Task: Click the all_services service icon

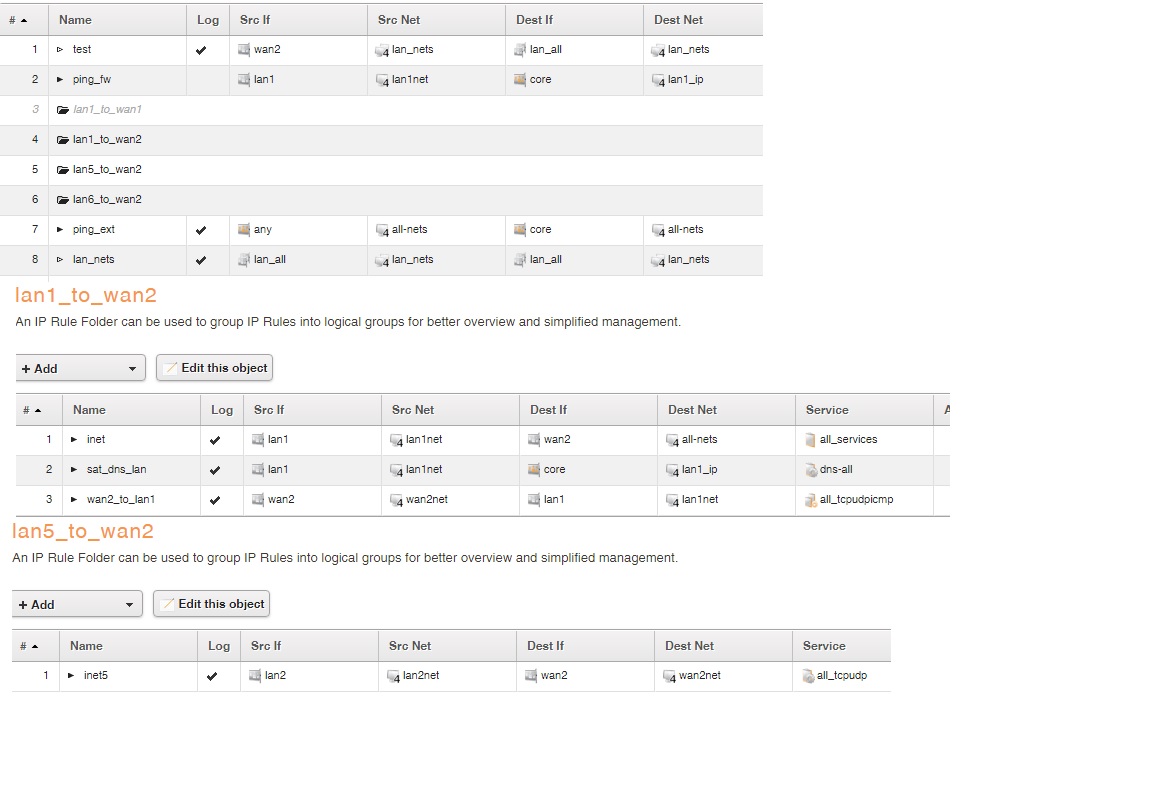Action: pyautogui.click(x=810, y=440)
